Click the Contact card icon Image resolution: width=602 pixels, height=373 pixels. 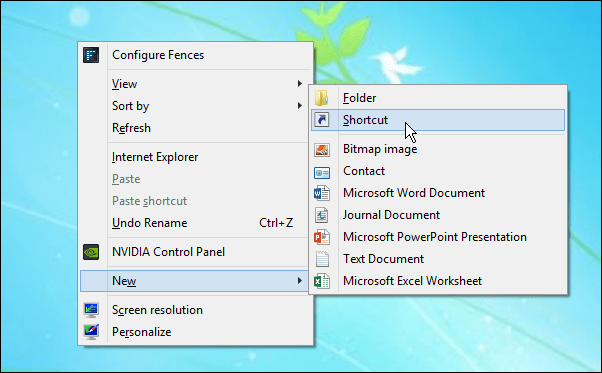tap(322, 173)
